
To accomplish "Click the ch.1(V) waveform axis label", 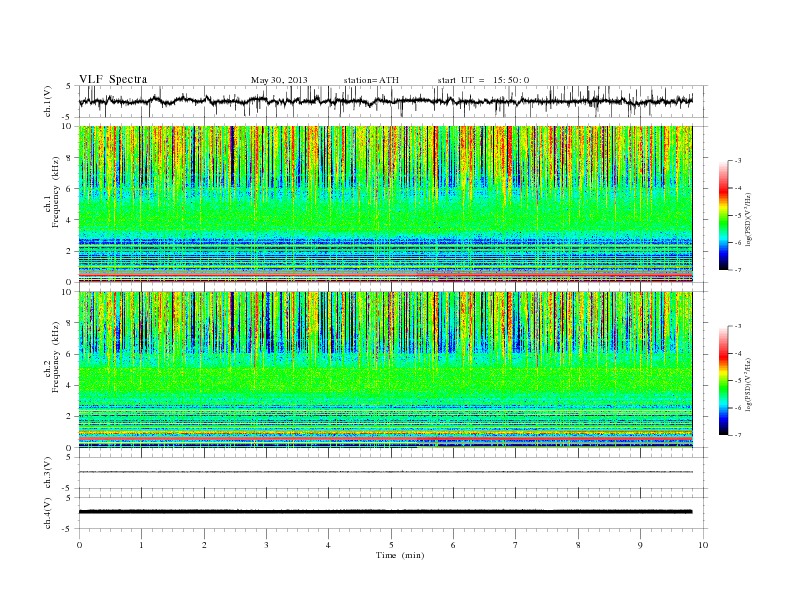I will (48, 101).
